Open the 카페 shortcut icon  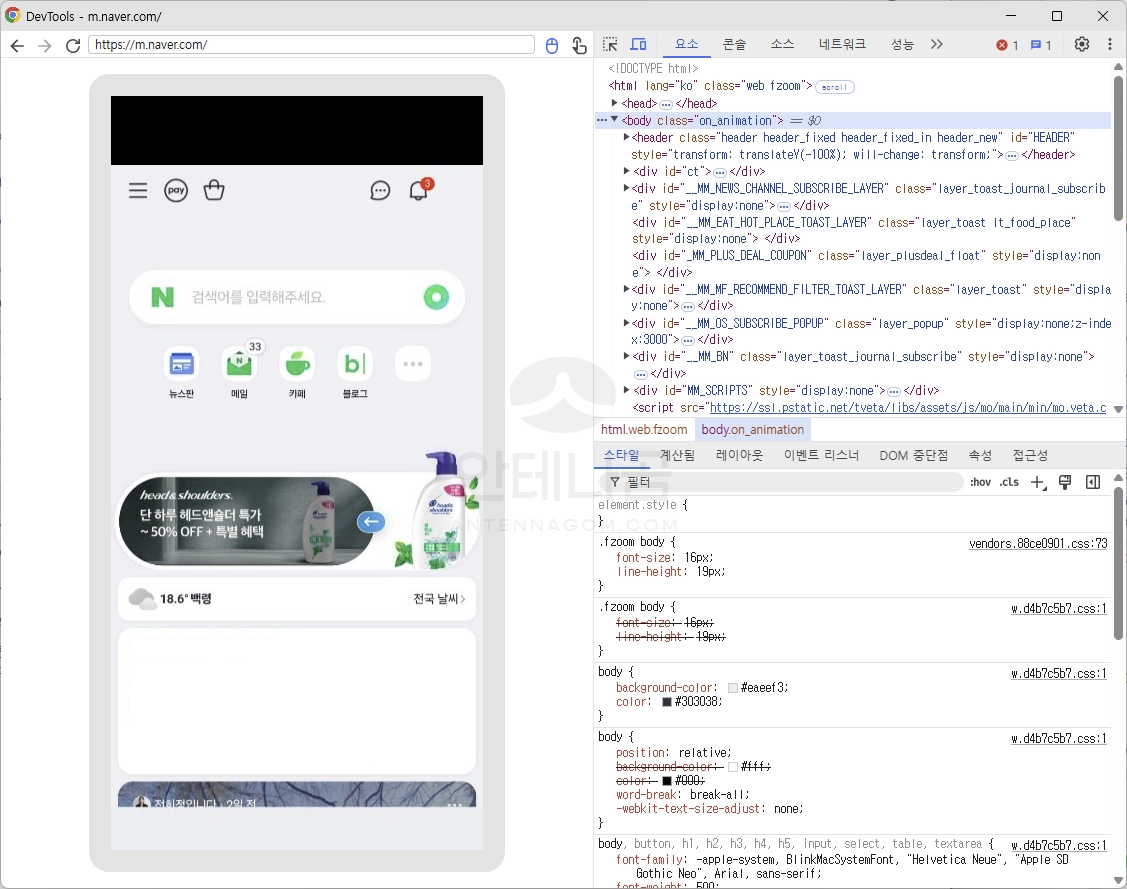point(298,364)
